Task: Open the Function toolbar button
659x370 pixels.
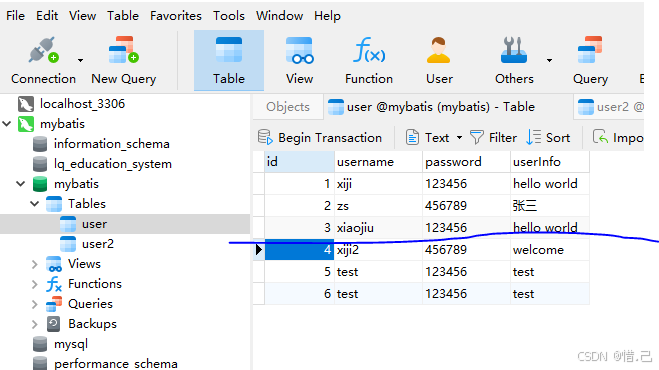Action: 369,61
